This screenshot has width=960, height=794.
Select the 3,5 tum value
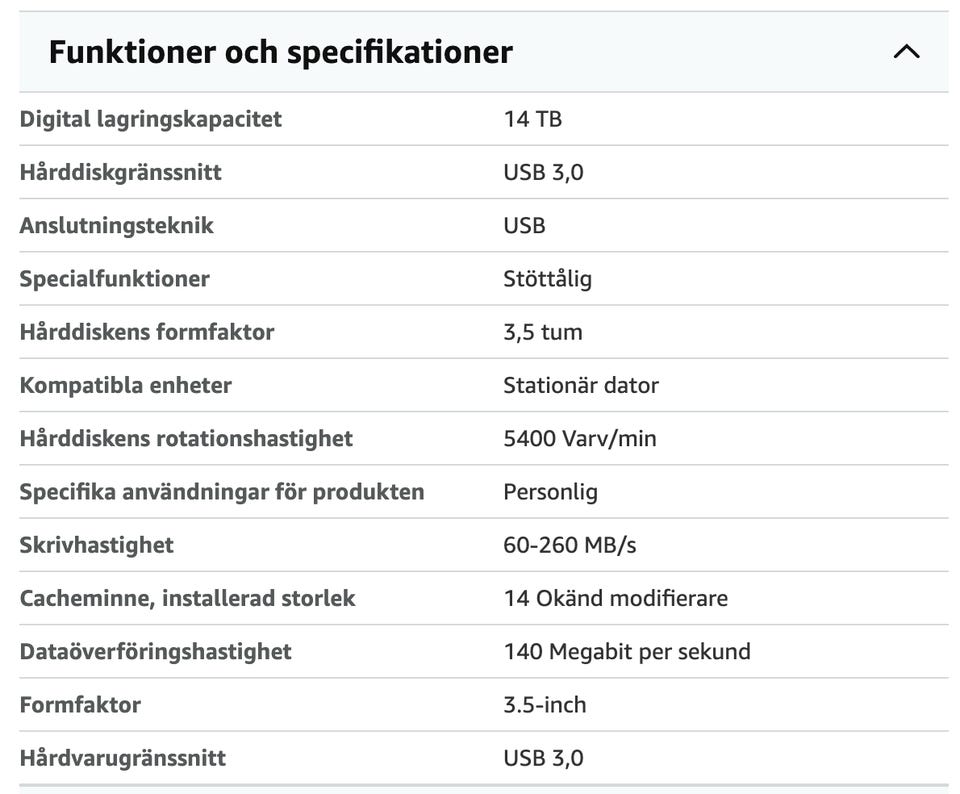click(542, 331)
